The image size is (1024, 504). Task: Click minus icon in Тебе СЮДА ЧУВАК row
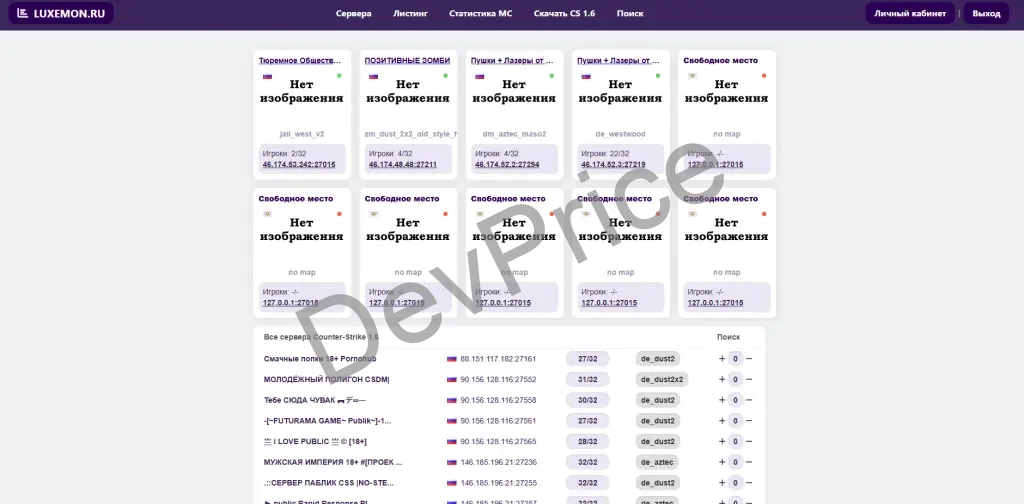(x=749, y=400)
